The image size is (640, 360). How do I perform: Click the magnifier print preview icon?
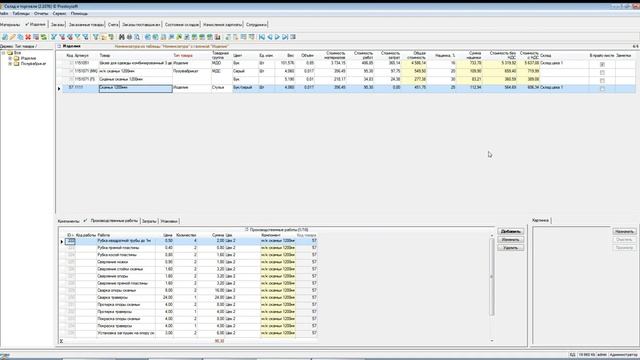[137, 37]
